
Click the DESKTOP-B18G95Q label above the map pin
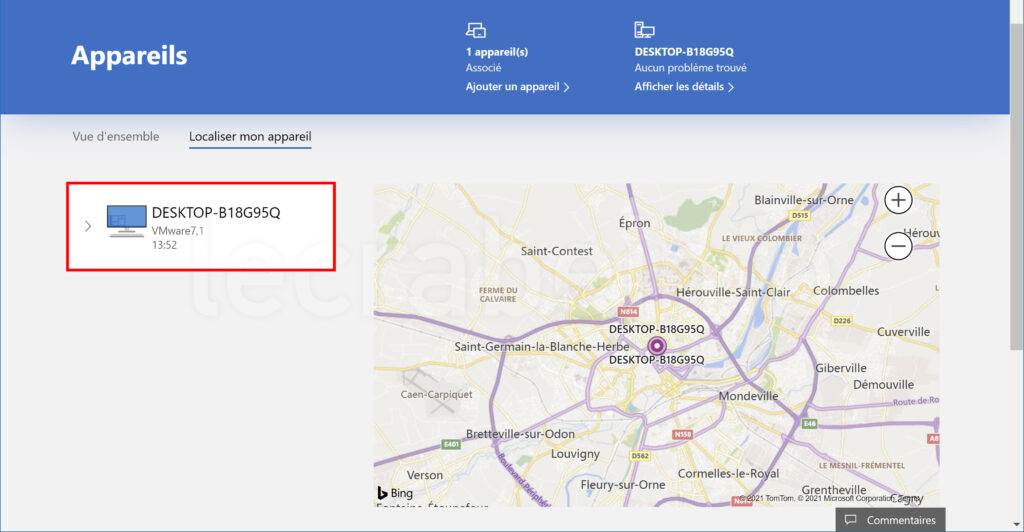click(656, 329)
